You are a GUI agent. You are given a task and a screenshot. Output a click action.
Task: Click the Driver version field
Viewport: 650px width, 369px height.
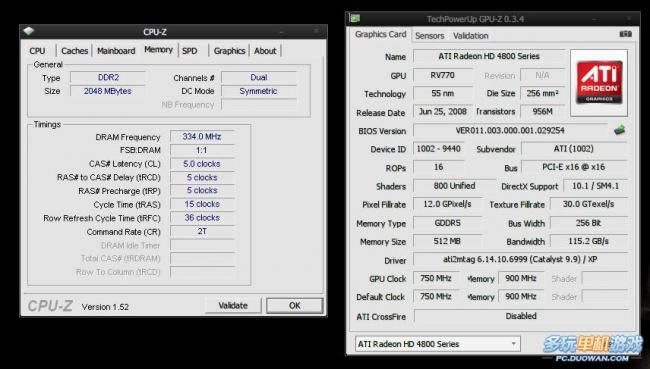[520, 260]
